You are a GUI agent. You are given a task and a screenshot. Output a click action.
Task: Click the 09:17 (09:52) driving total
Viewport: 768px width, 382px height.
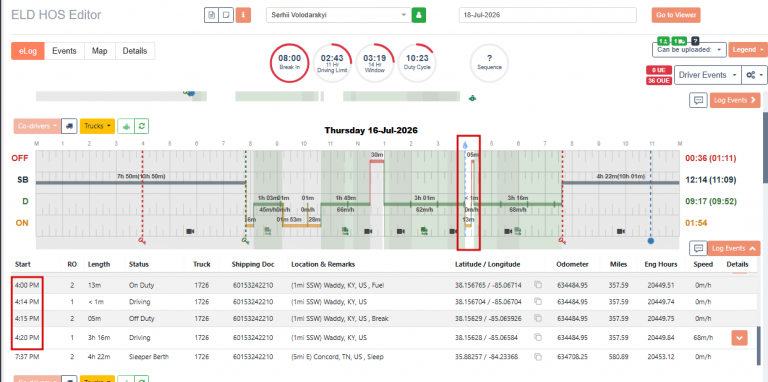pyautogui.click(x=711, y=201)
